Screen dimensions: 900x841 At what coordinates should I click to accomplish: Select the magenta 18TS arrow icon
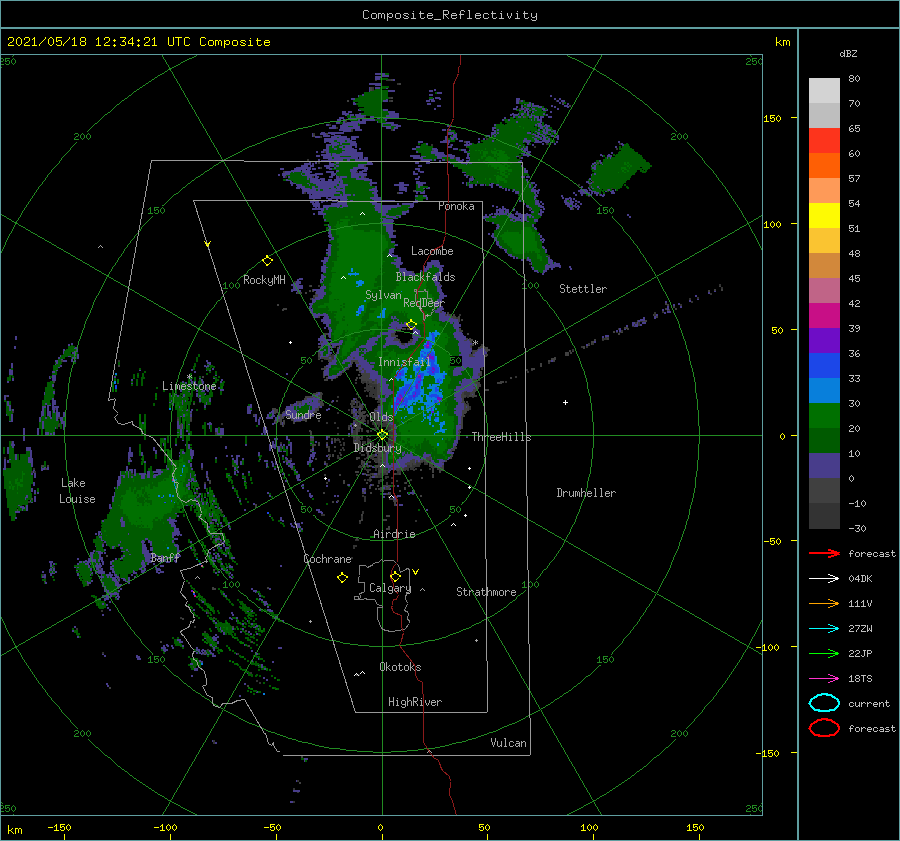(x=824, y=679)
